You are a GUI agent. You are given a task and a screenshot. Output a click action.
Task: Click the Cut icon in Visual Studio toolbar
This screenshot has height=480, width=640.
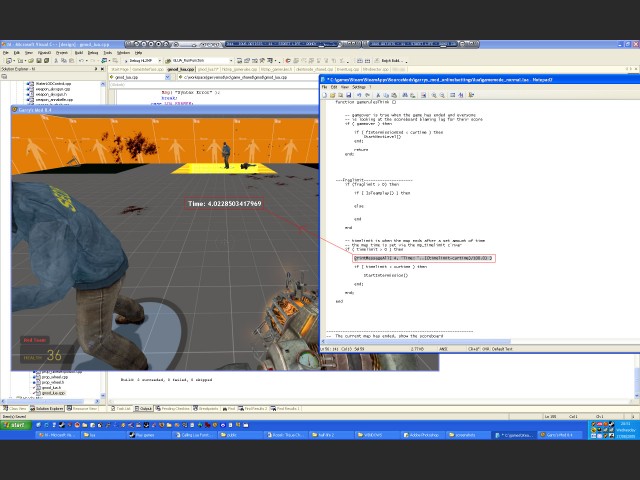point(56,61)
